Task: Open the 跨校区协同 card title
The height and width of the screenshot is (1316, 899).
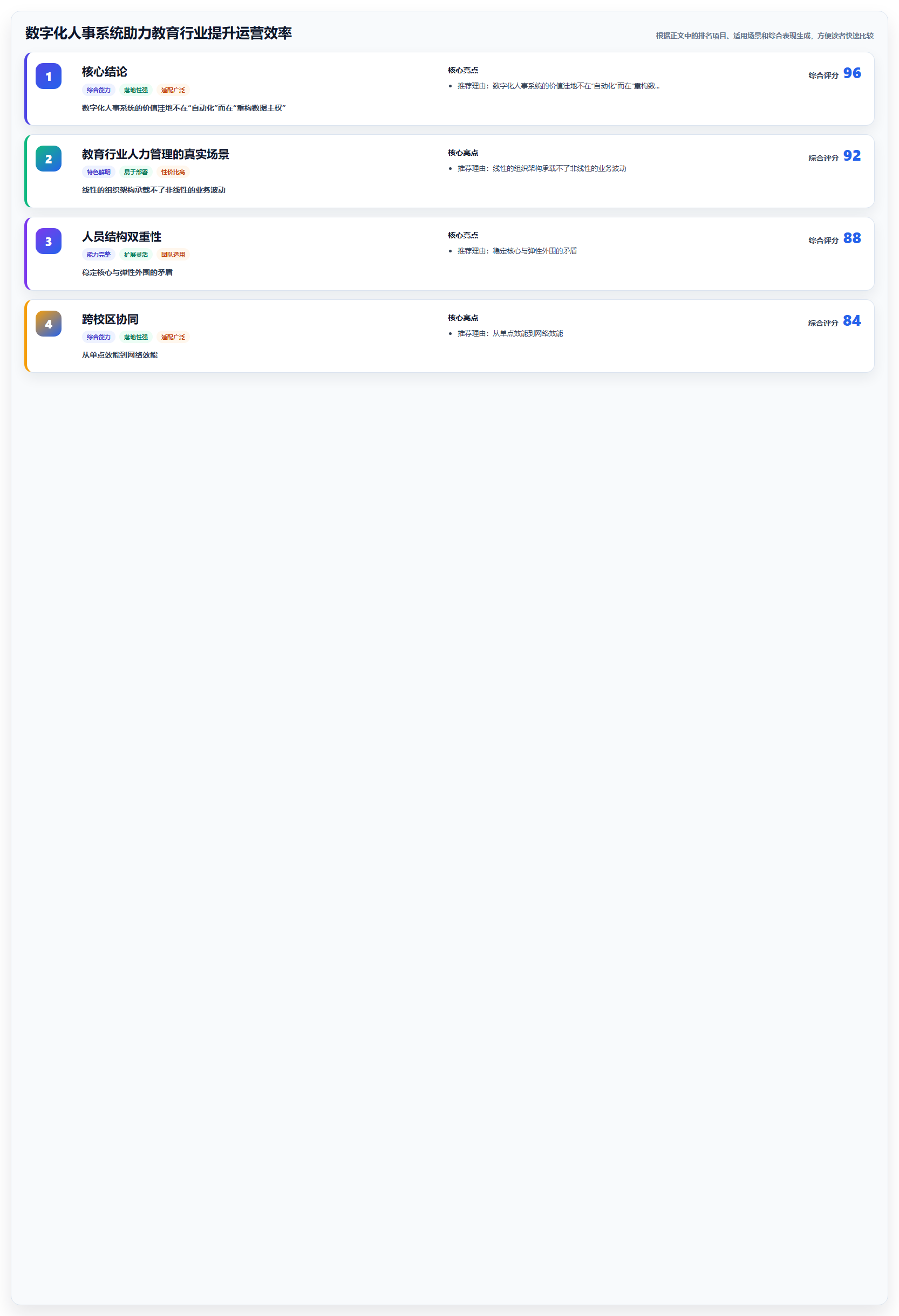Action: tap(111, 320)
